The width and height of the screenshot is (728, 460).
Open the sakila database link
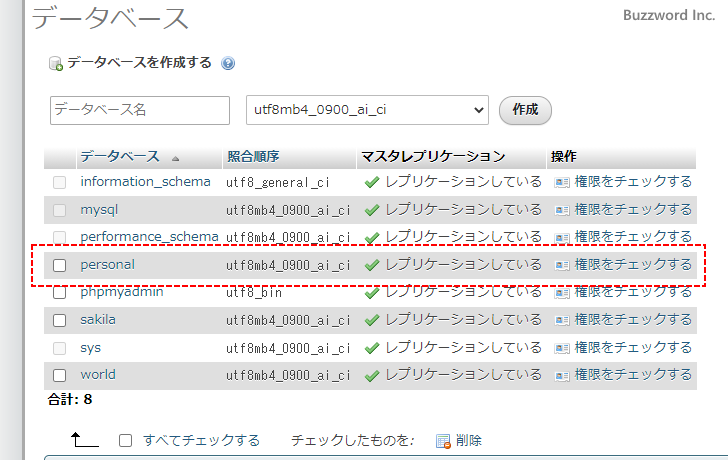98,319
